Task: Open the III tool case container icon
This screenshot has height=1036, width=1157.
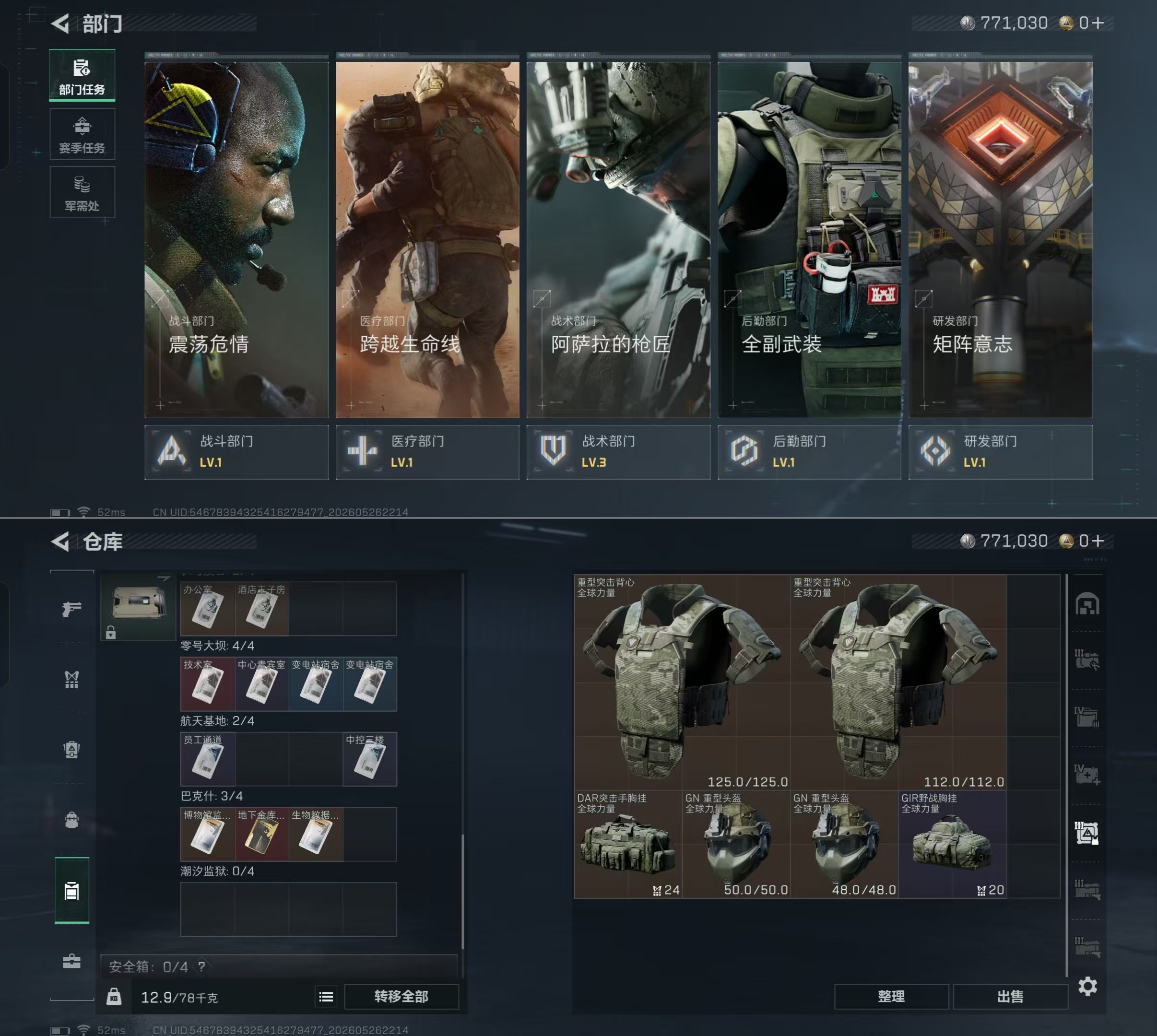Action: (1087, 659)
